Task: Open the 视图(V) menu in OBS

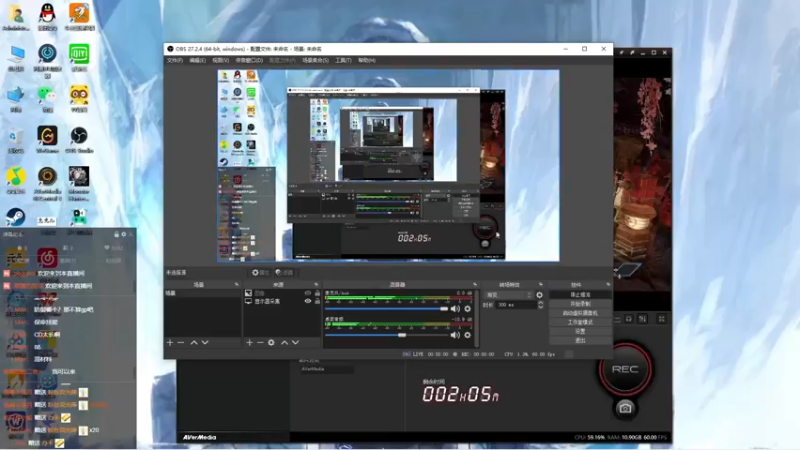Action: pos(220,60)
